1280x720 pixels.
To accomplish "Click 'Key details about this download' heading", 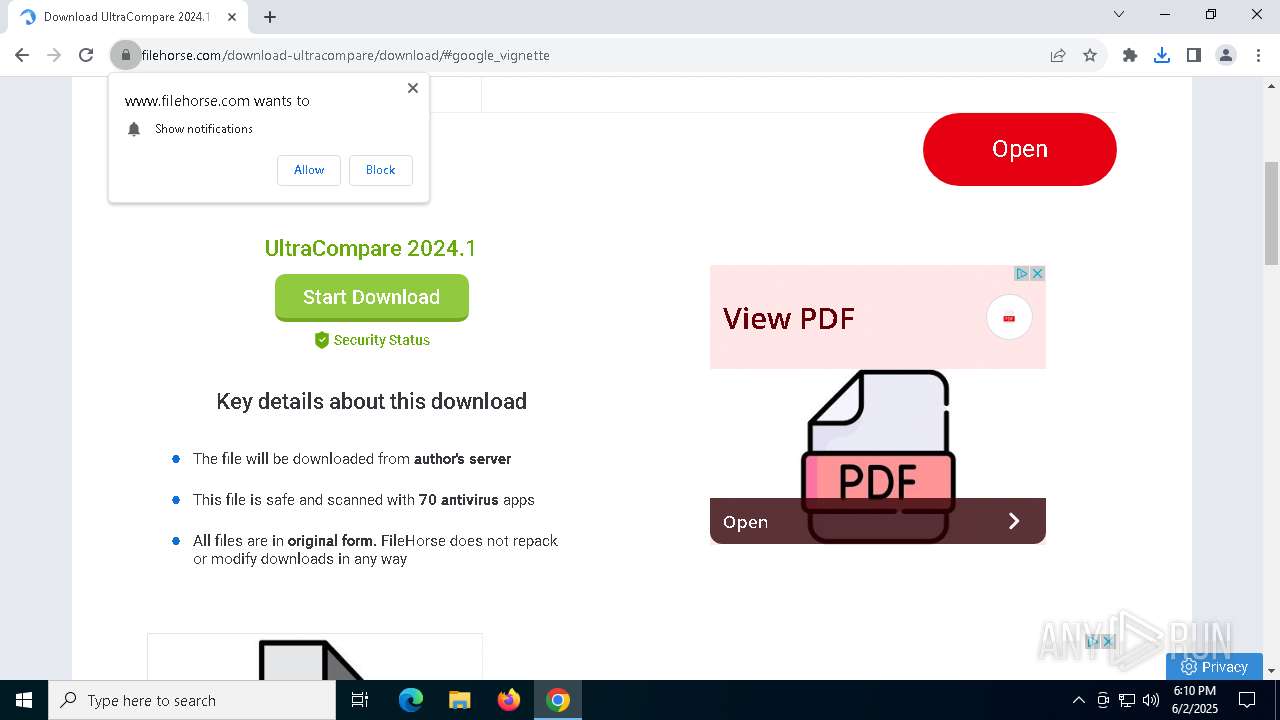I will (x=371, y=401).
